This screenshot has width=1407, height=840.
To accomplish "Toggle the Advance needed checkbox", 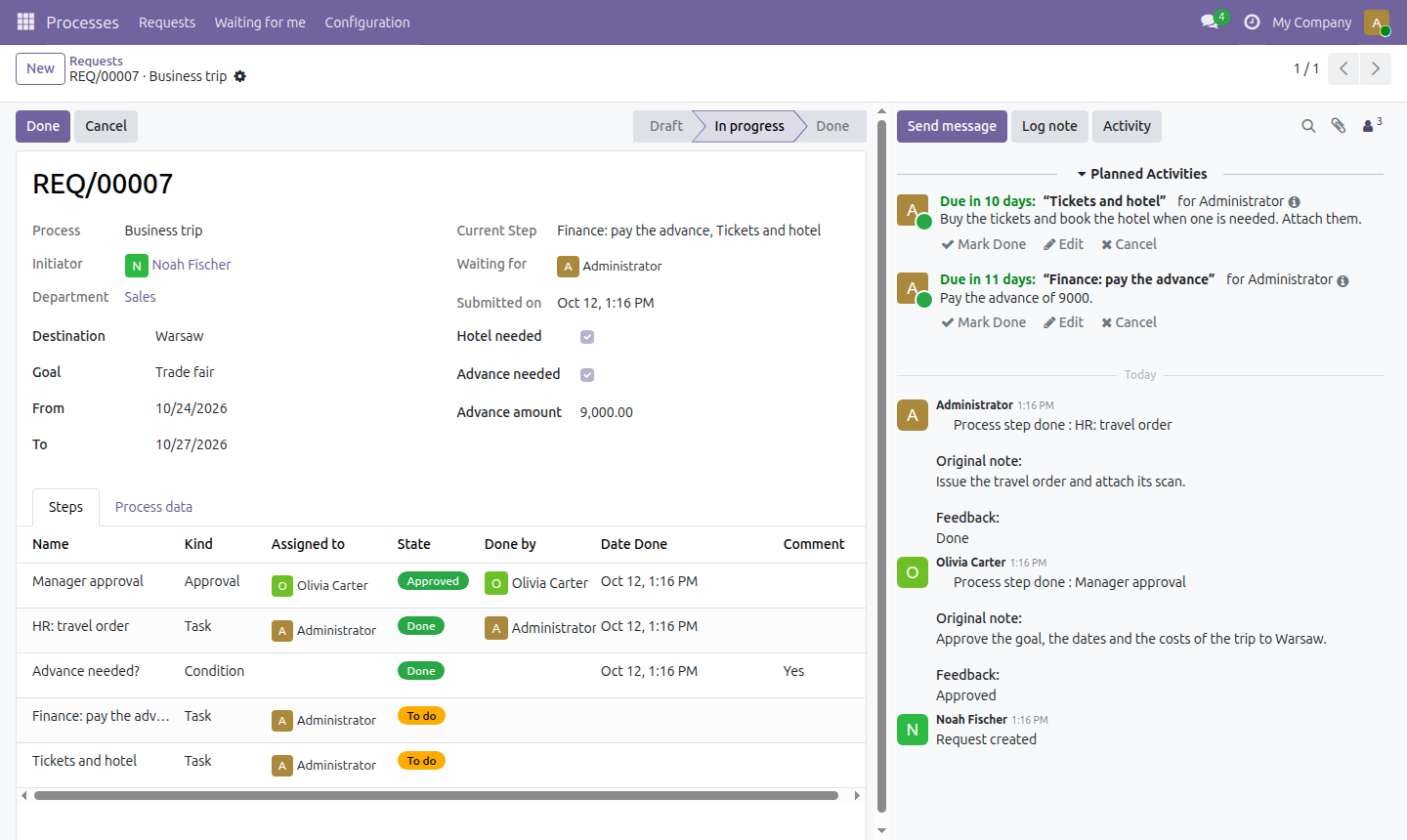I will pyautogui.click(x=587, y=375).
